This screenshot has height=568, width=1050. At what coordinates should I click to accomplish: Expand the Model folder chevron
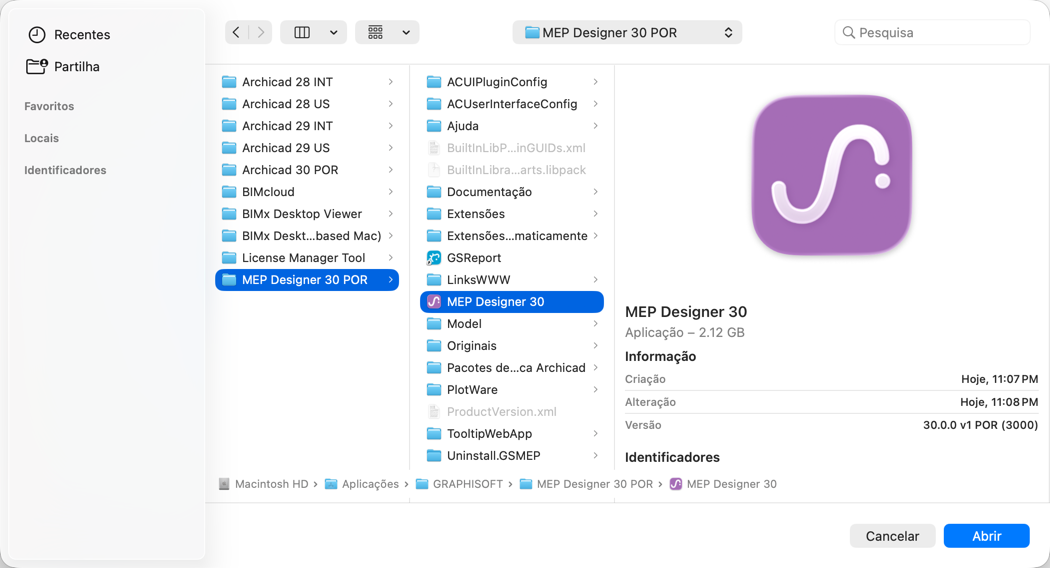(595, 324)
